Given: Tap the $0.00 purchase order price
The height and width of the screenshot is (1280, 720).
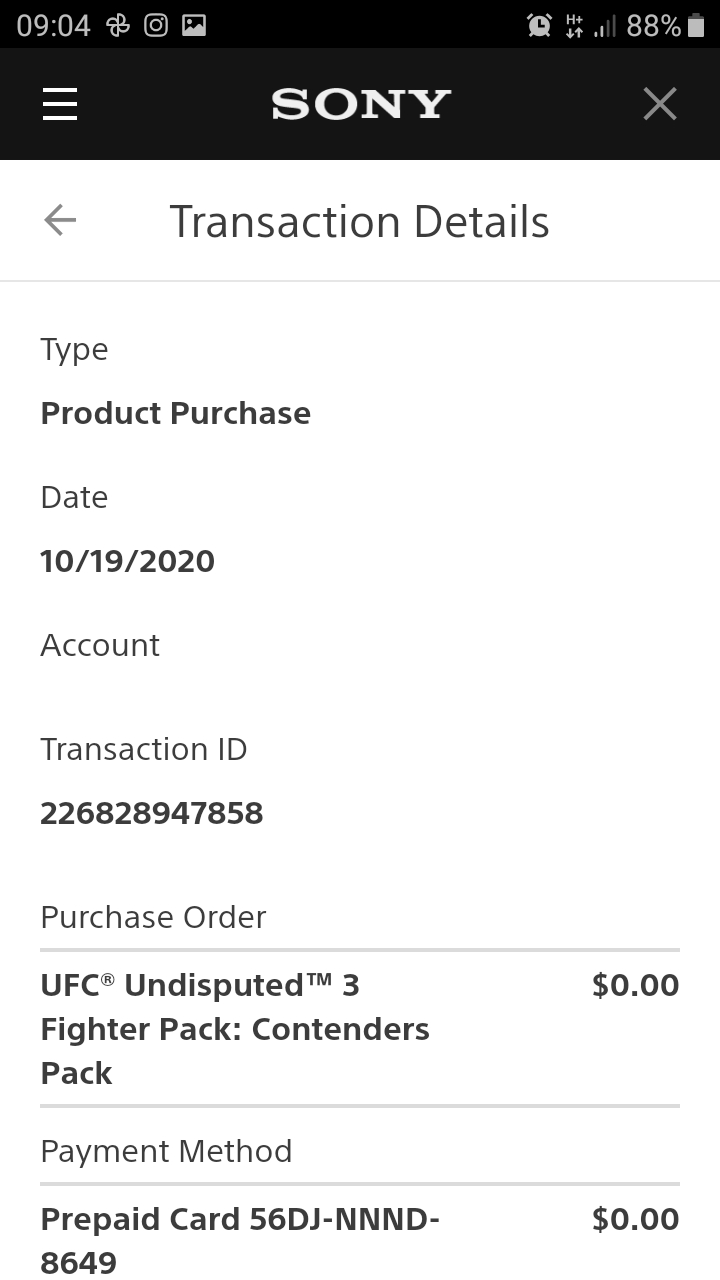Looking at the screenshot, I should coord(636,985).
